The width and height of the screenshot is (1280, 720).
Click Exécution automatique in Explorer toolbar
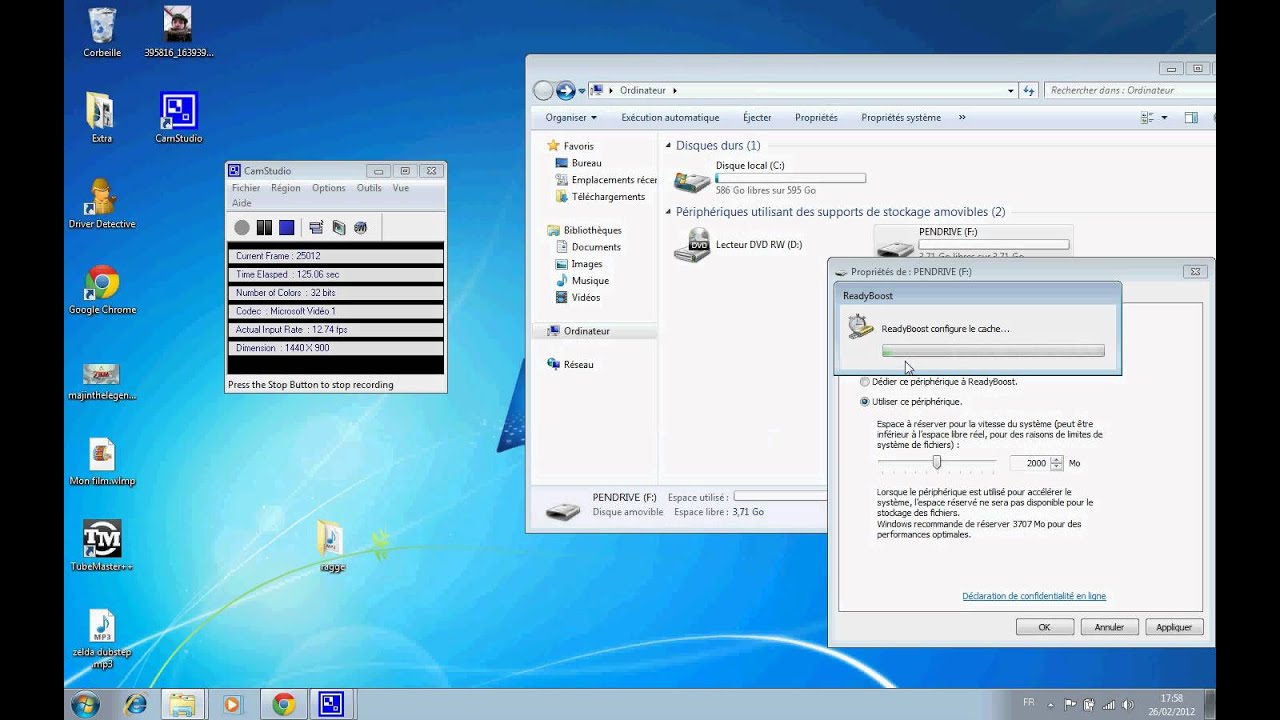pyautogui.click(x=670, y=117)
